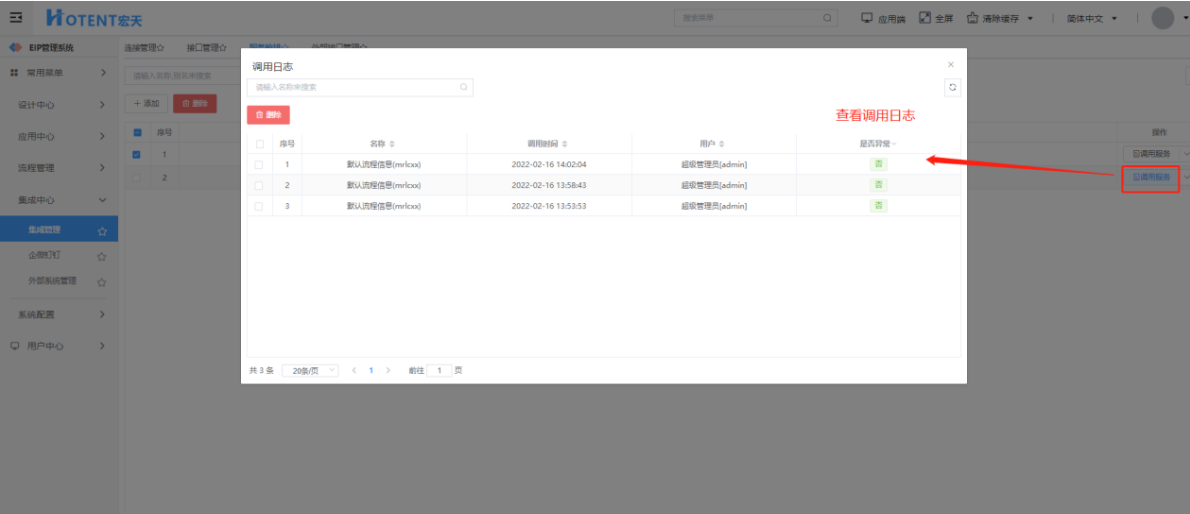The width and height of the screenshot is (1190, 514).
Task: Go to previous page arrow in pagination
Action: 354,371
